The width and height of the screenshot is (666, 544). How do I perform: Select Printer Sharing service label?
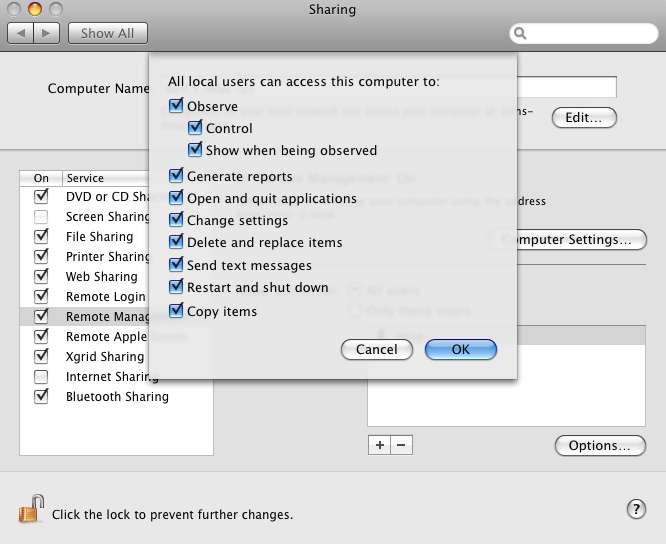tap(107, 256)
